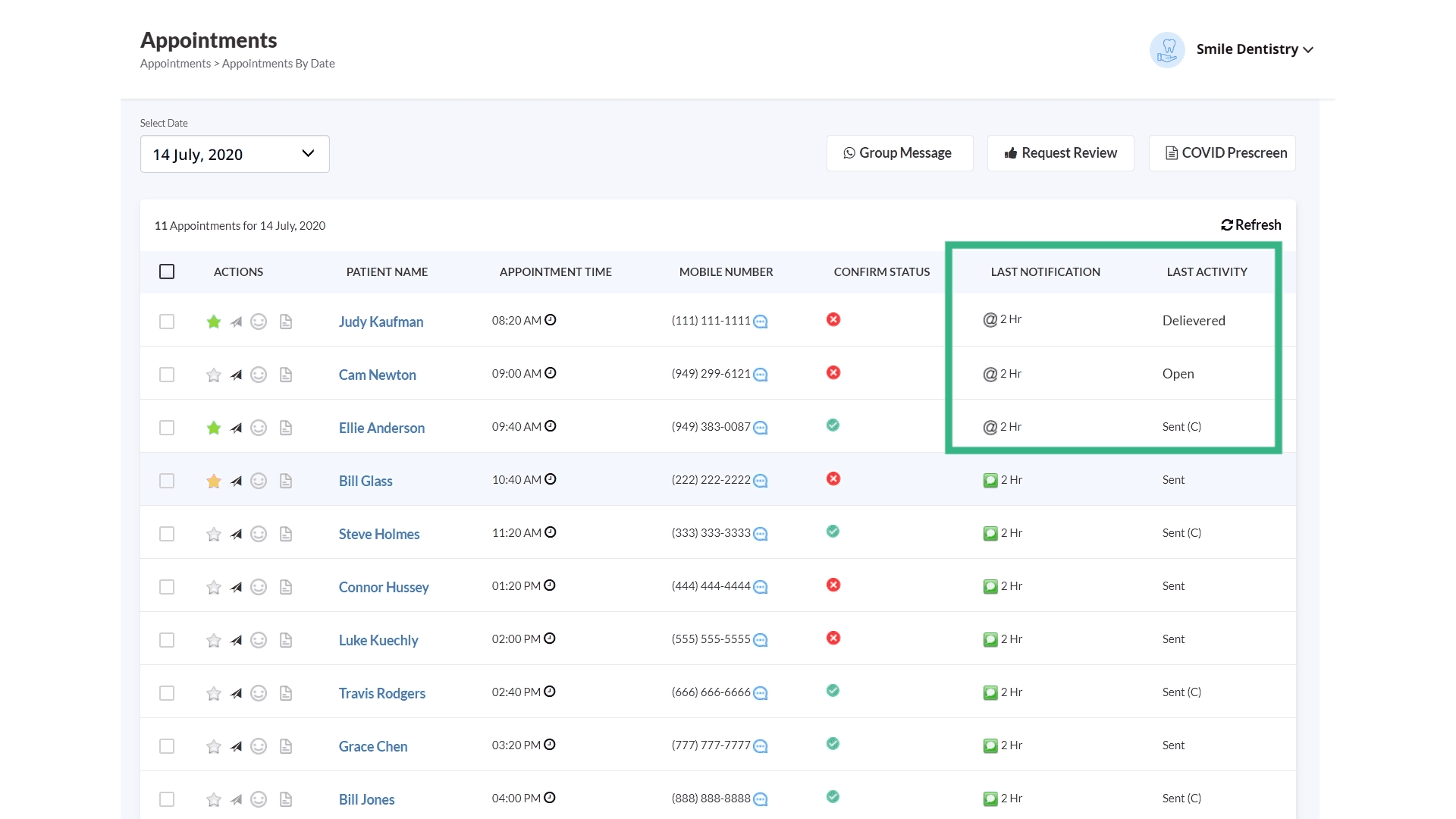Sort by the Confirm Status column header
The image size is (1456, 819).
click(x=881, y=271)
